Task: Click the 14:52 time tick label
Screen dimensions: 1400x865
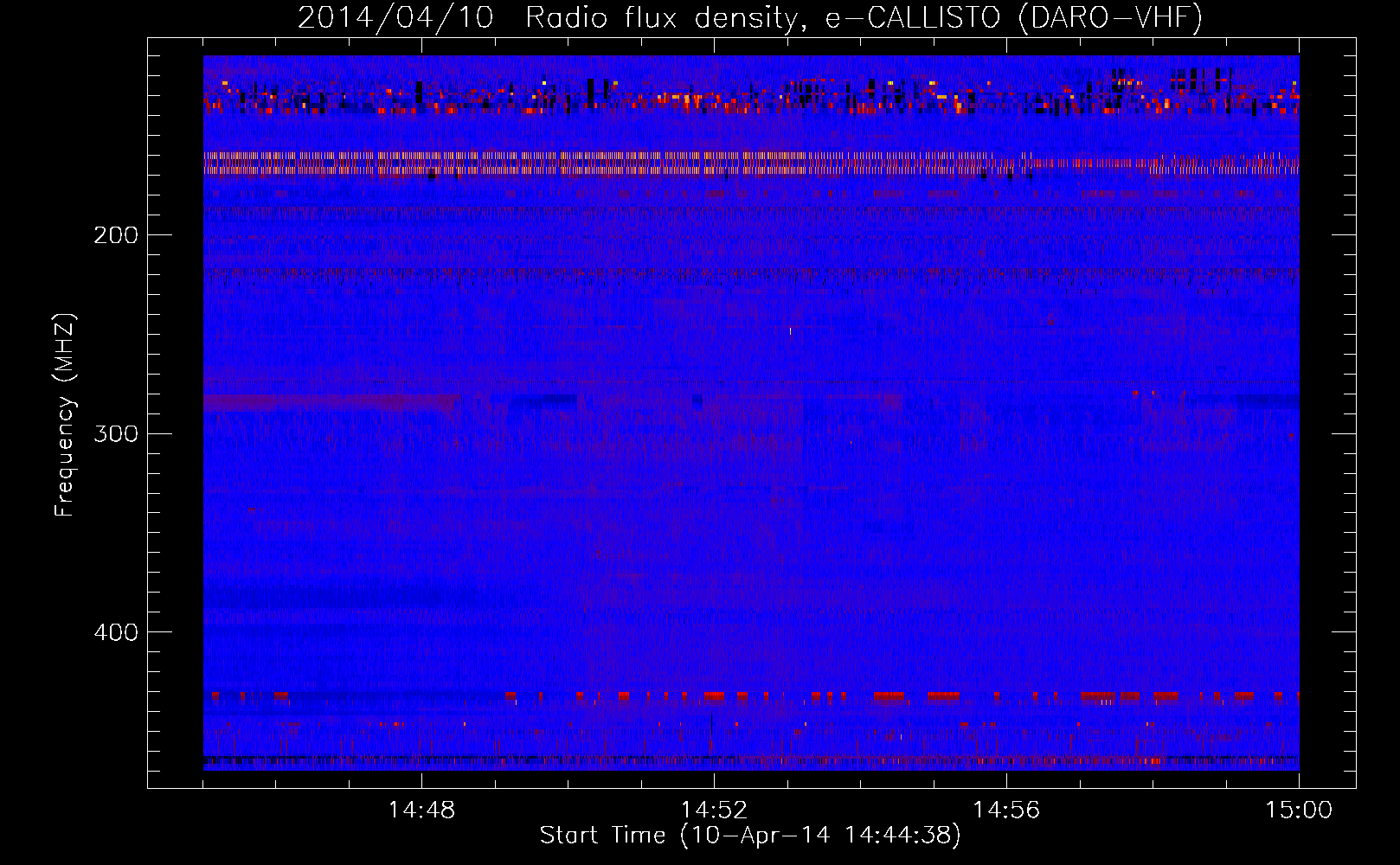Action: (714, 811)
